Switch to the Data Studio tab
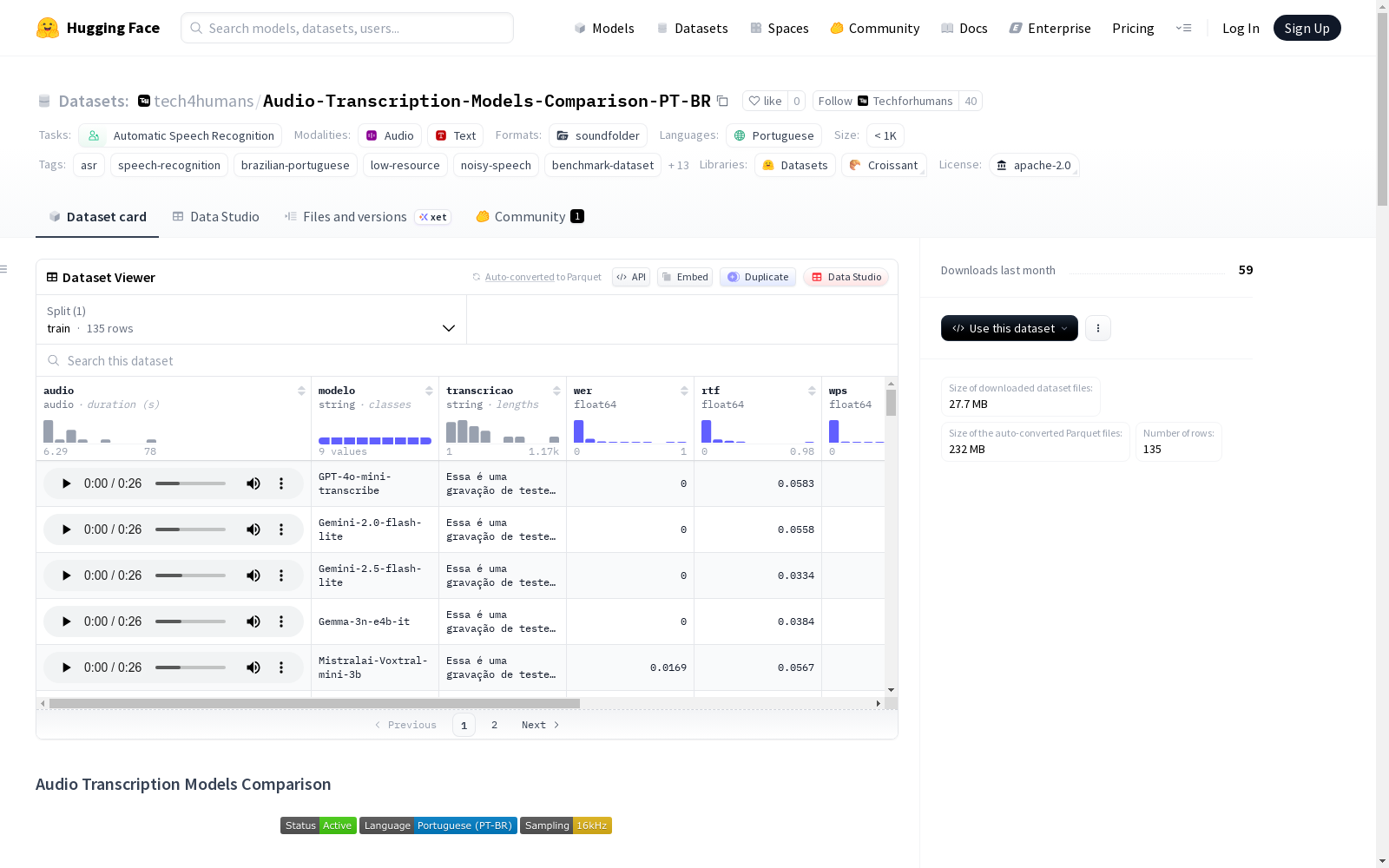 215,217
